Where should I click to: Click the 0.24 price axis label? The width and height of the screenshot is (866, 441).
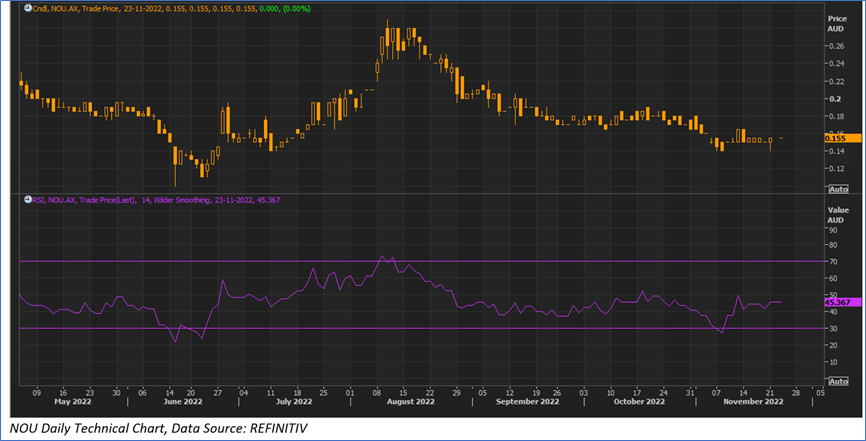click(x=837, y=64)
